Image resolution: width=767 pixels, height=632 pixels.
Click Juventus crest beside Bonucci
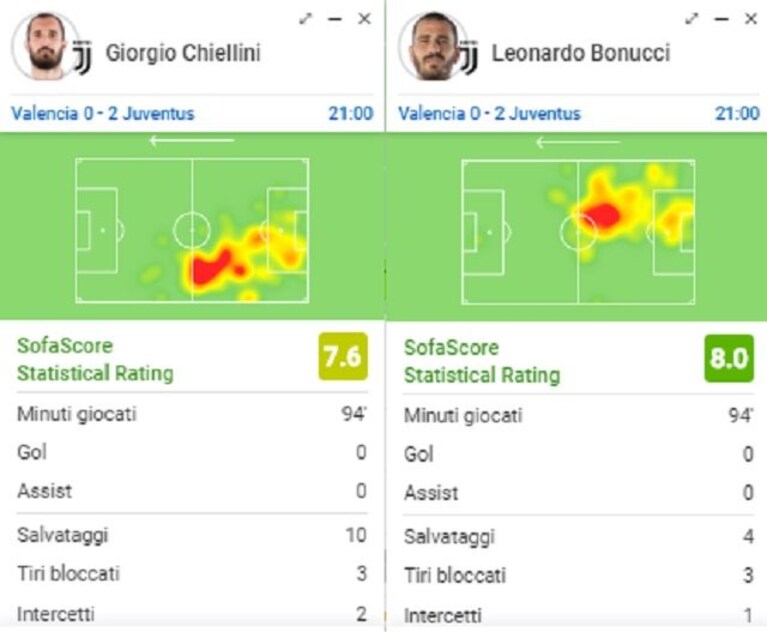[x=469, y=58]
